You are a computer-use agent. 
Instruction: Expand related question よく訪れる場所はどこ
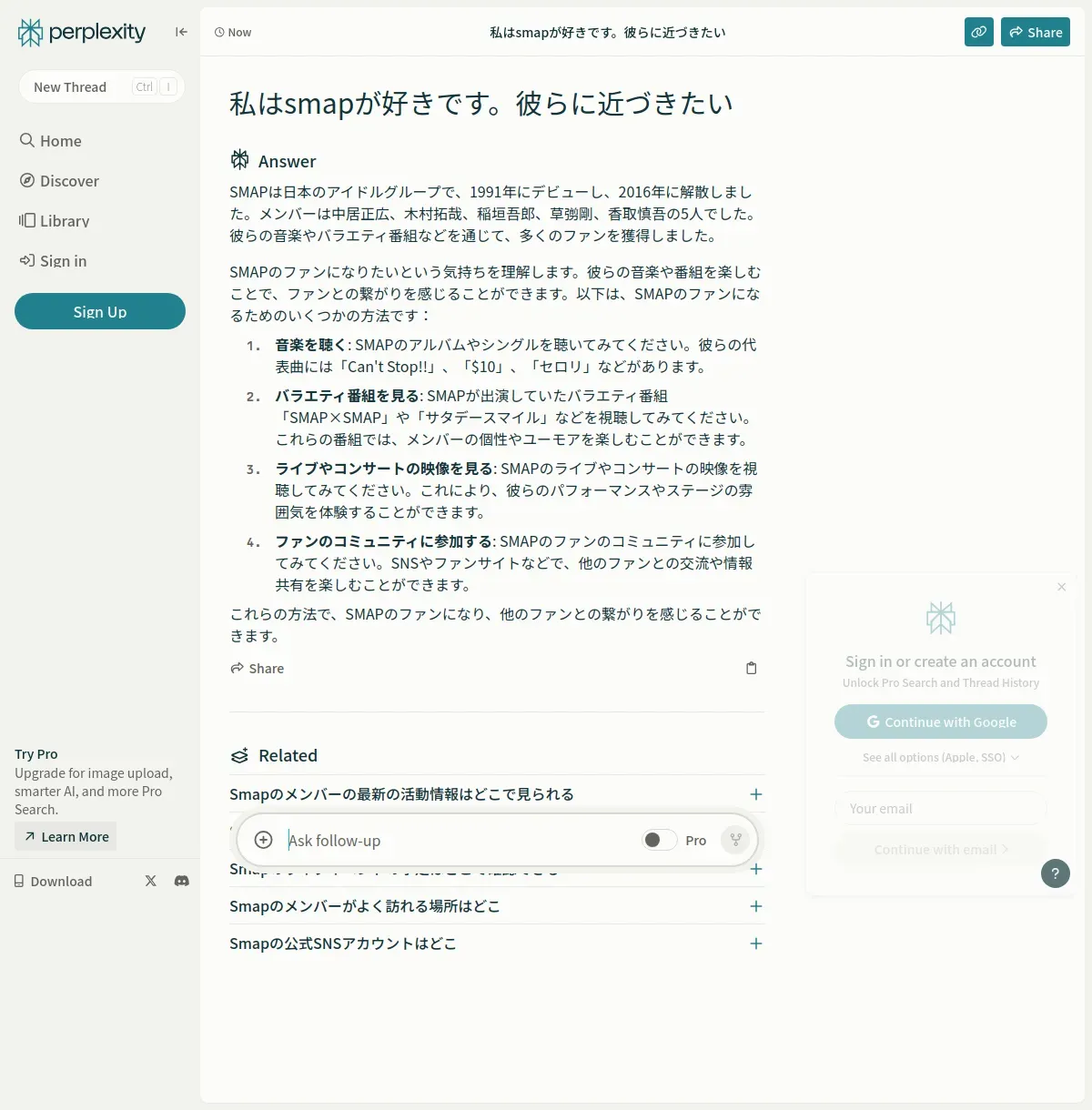(755, 906)
